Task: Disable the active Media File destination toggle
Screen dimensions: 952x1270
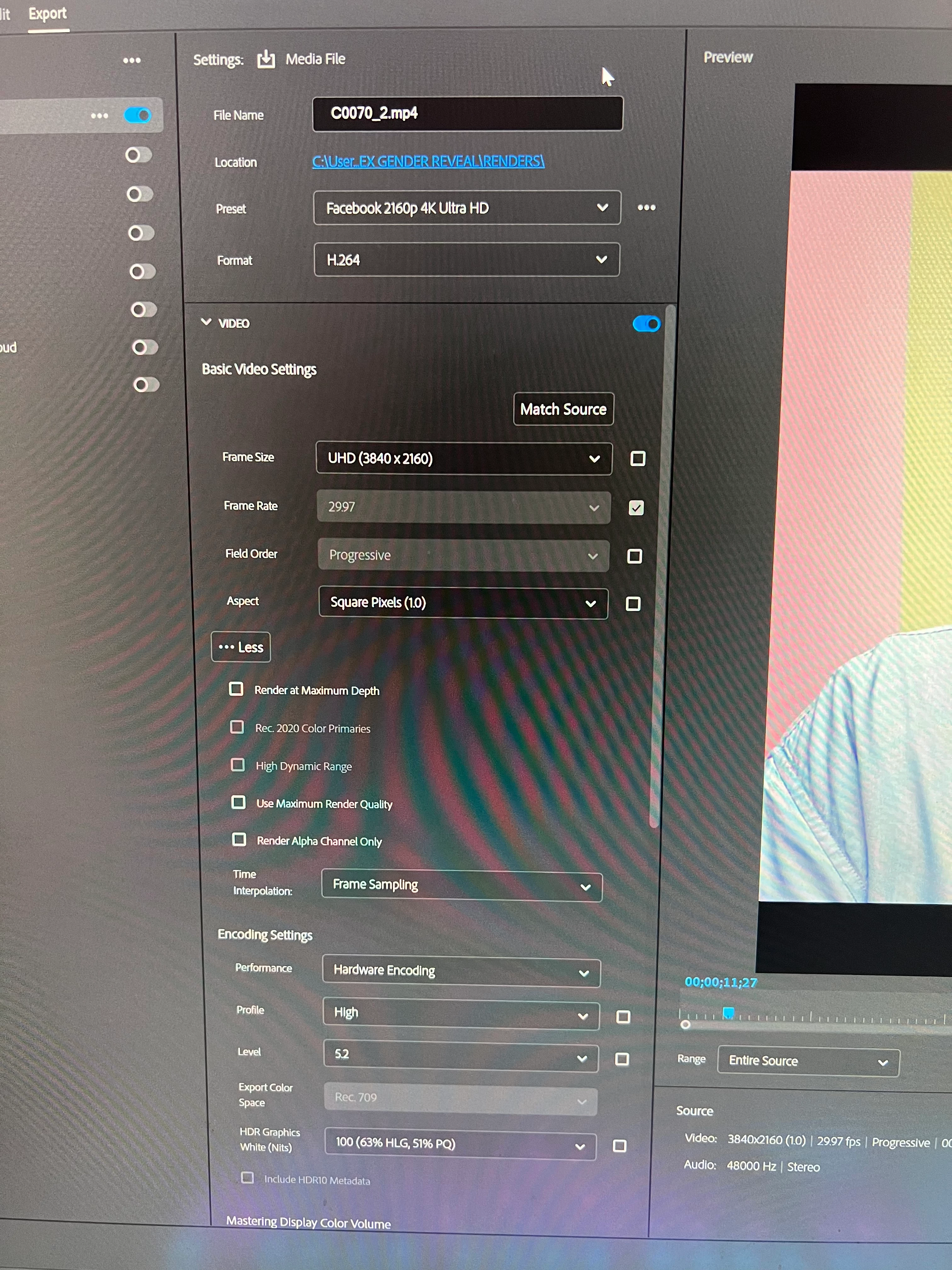Action: pyautogui.click(x=138, y=115)
